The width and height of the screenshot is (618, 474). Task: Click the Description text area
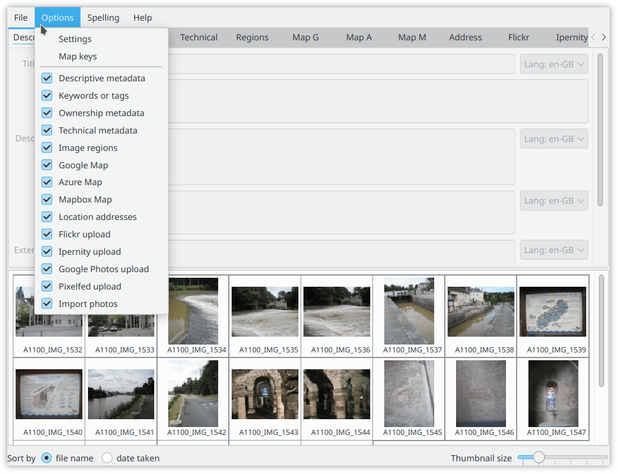[x=341, y=157]
